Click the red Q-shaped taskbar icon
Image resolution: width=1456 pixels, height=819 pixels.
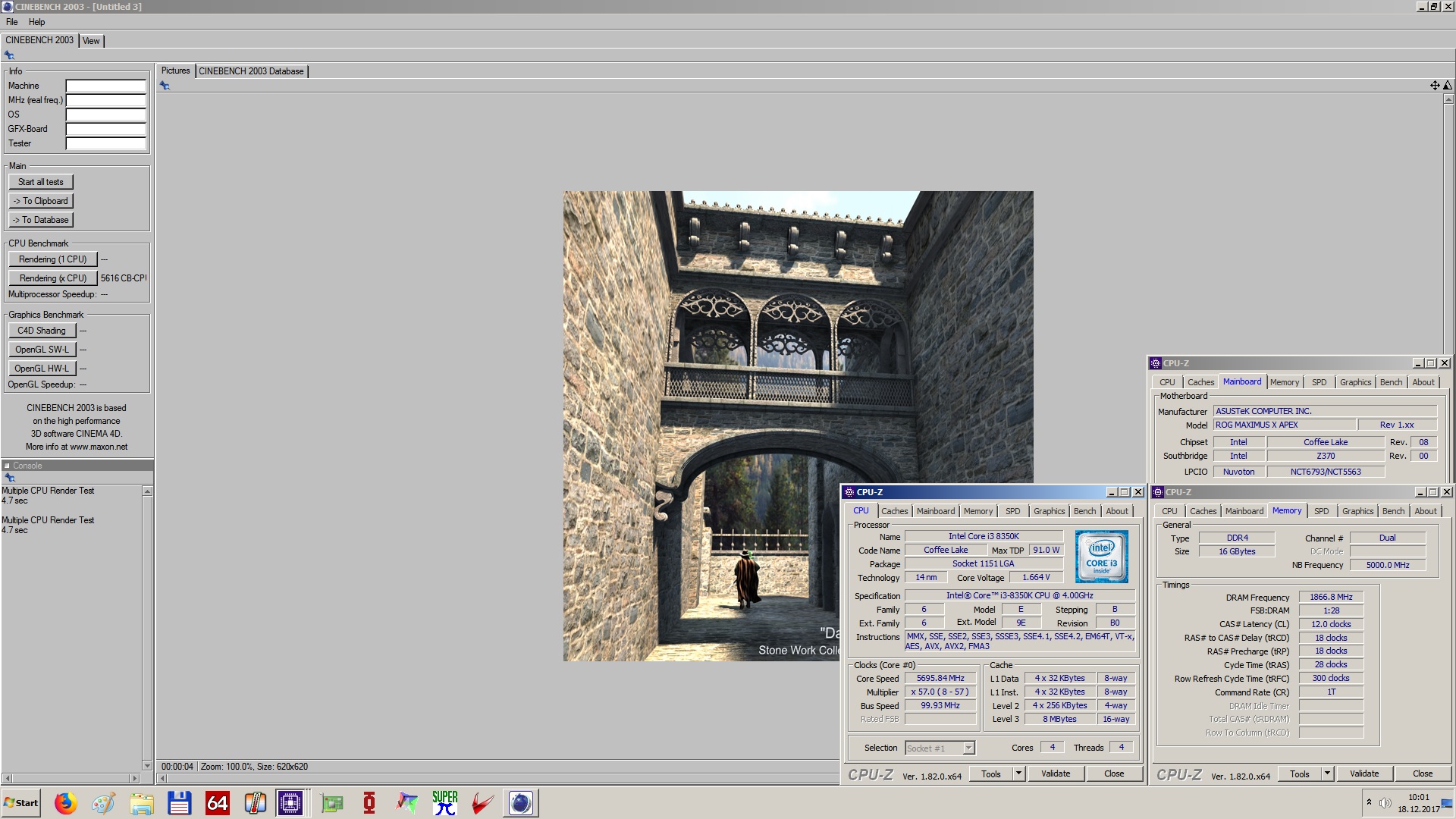click(x=369, y=803)
